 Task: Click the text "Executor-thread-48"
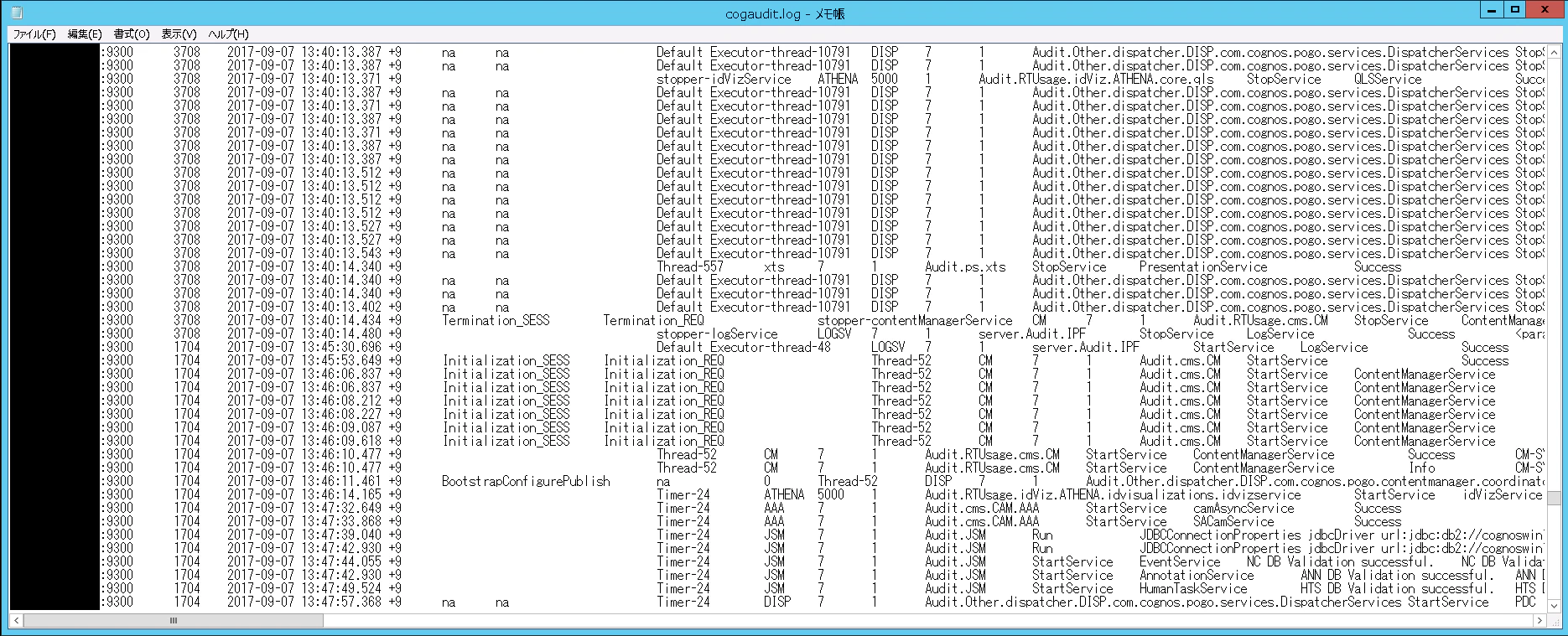[771, 347]
